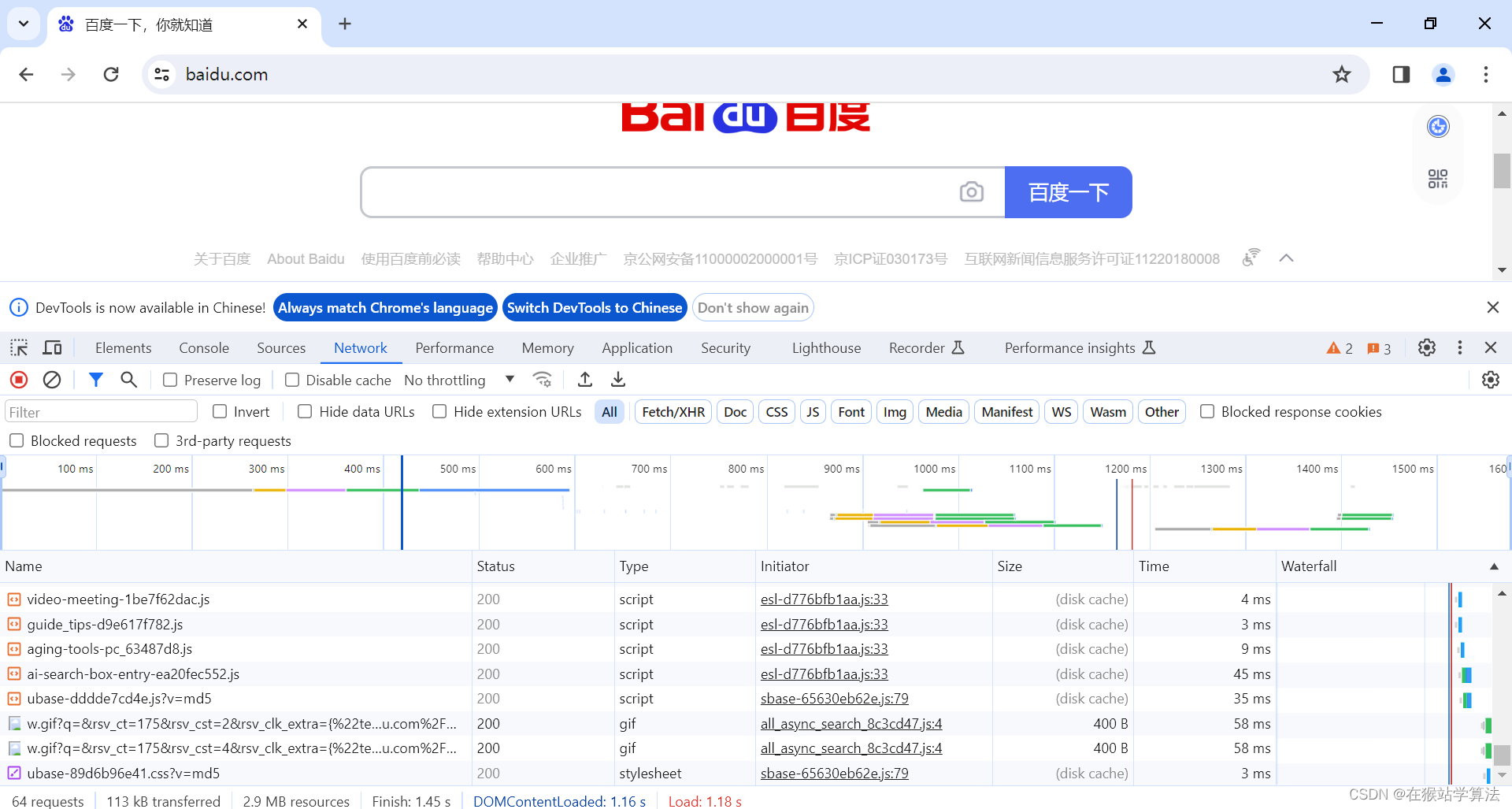Sort by Waterfall column arrow
Image resolution: width=1512 pixels, height=809 pixels.
[x=1494, y=567]
